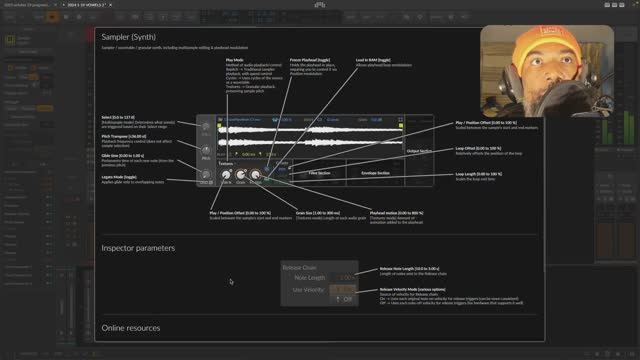Click the expand icon at the waveform's top right
The image size is (640, 360).
400,120
